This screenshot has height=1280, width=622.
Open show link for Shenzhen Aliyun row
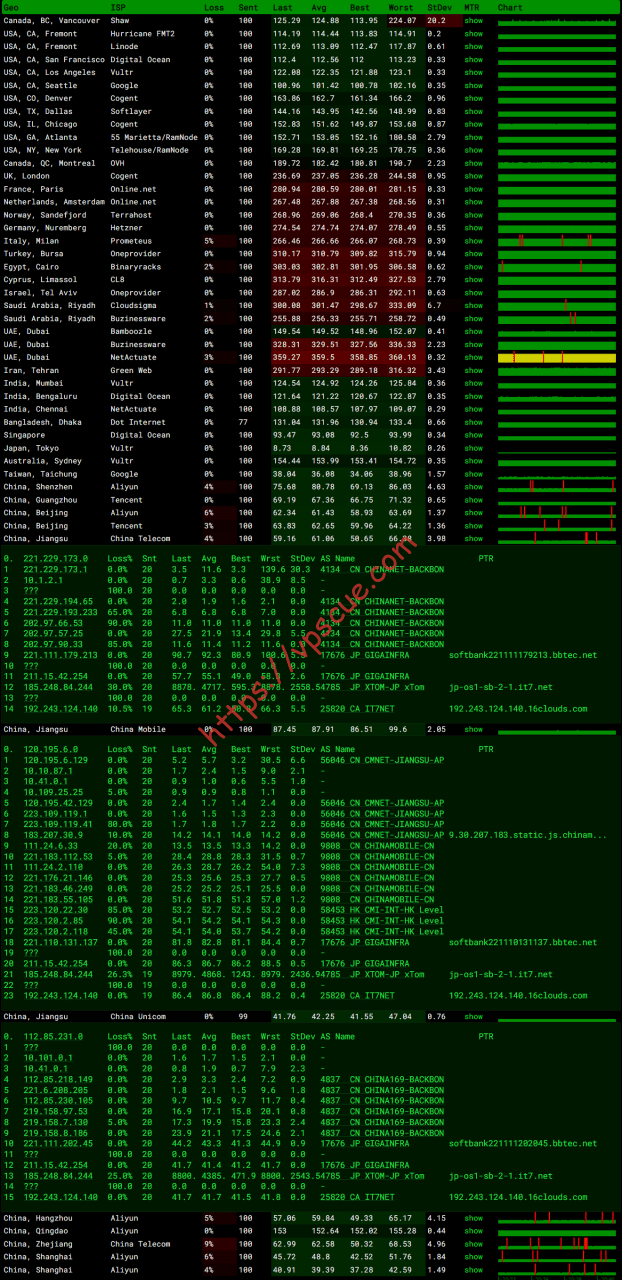coord(473,487)
